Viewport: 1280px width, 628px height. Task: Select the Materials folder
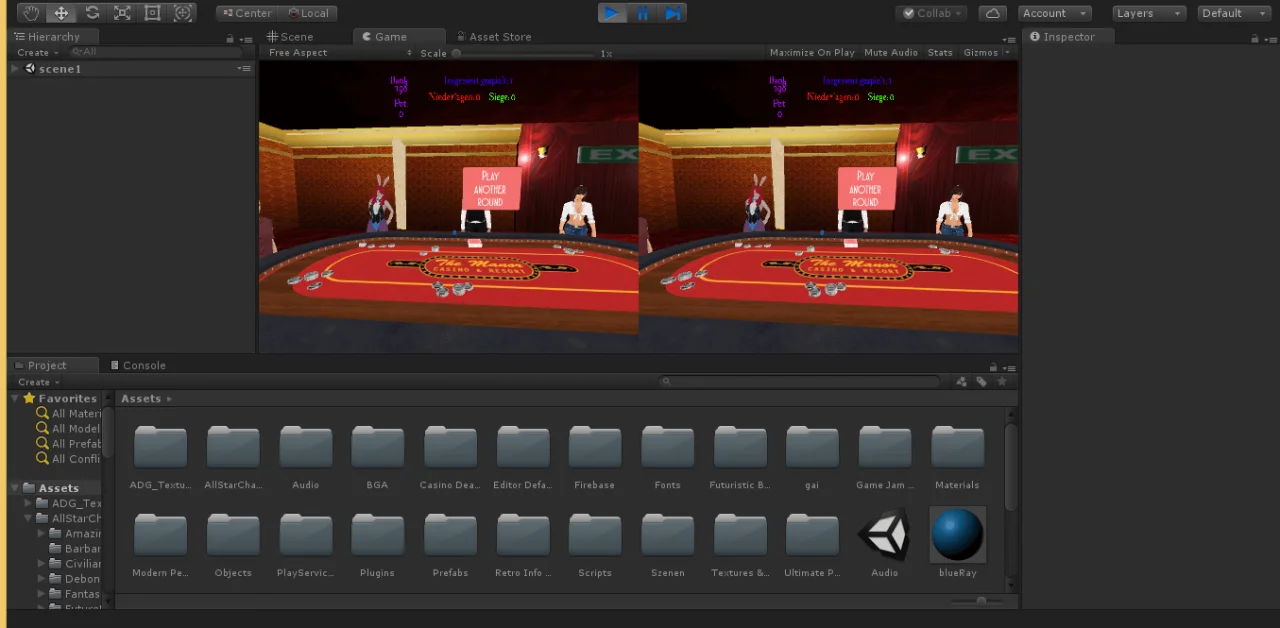click(957, 457)
